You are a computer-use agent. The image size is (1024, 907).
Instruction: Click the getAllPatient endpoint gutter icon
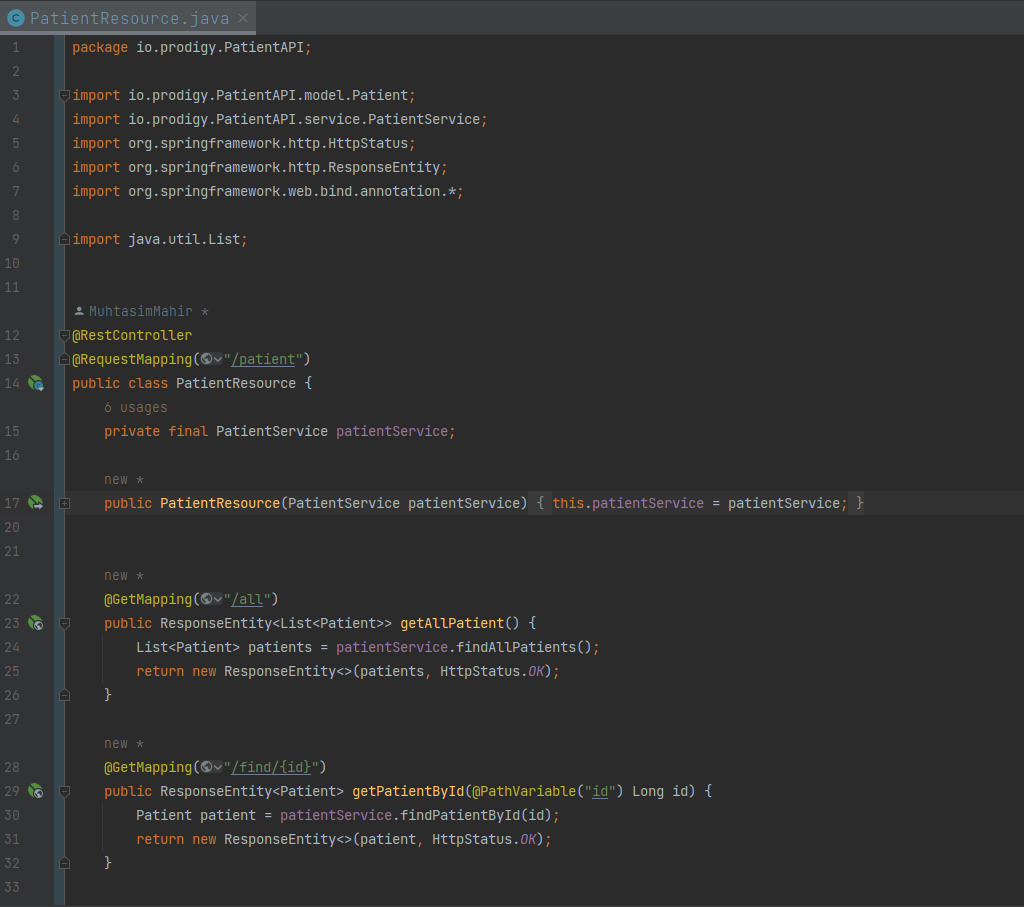[36, 623]
